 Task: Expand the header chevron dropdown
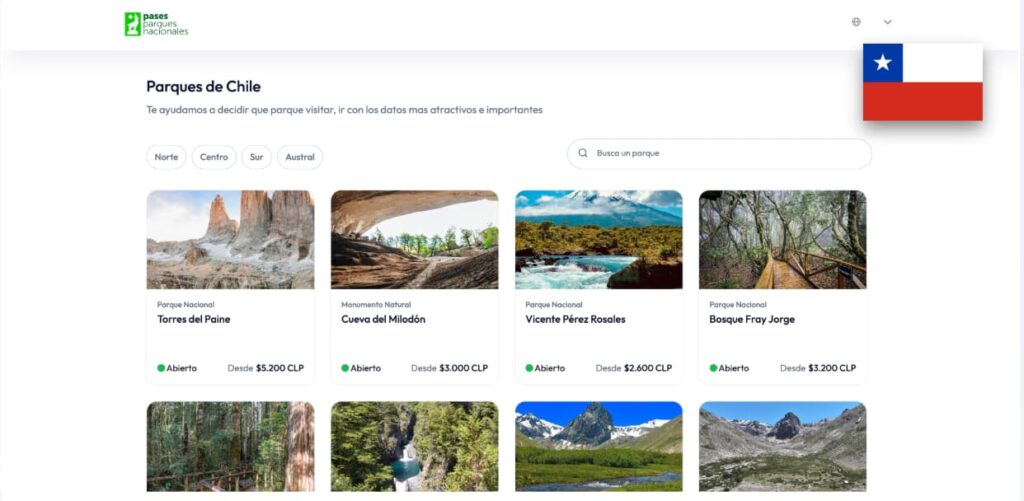tap(887, 22)
